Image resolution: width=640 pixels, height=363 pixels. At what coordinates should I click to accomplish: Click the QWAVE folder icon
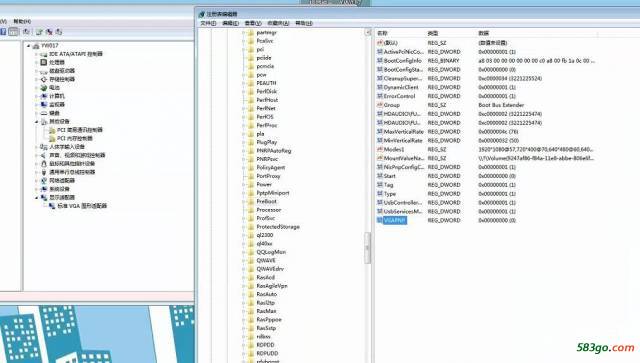point(251,261)
